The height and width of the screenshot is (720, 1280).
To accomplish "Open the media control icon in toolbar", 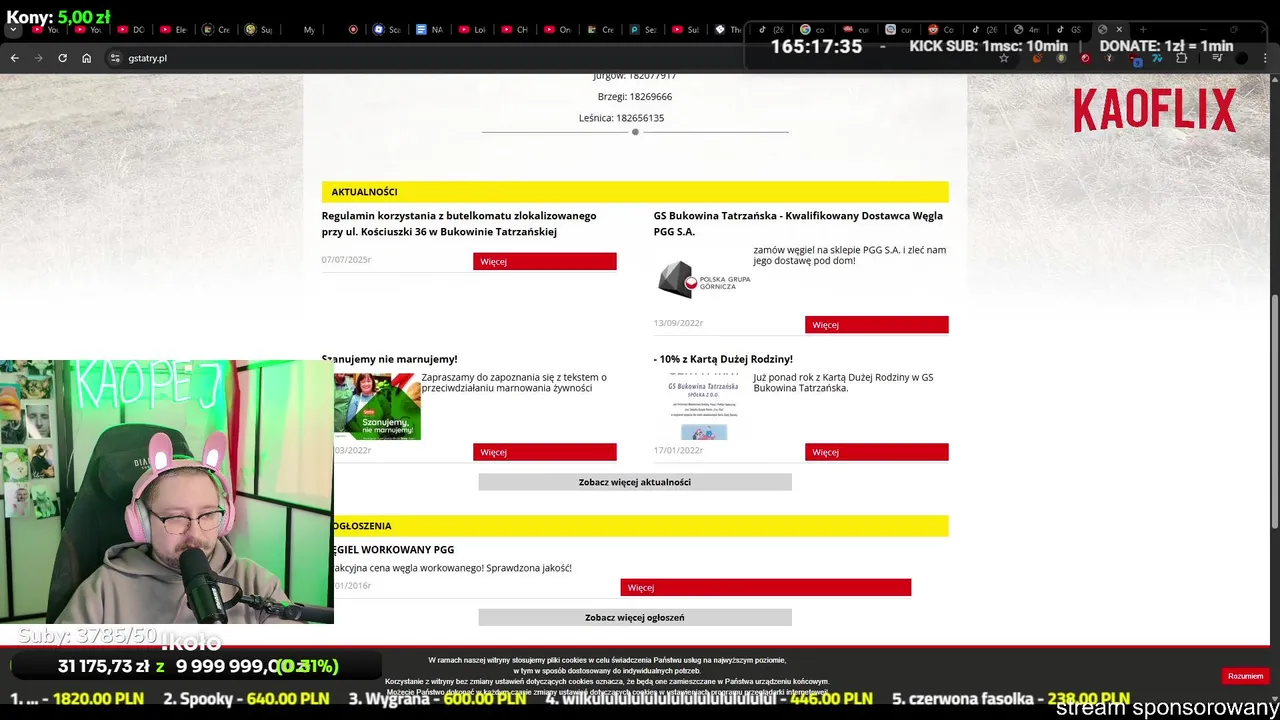I will 1217,58.
